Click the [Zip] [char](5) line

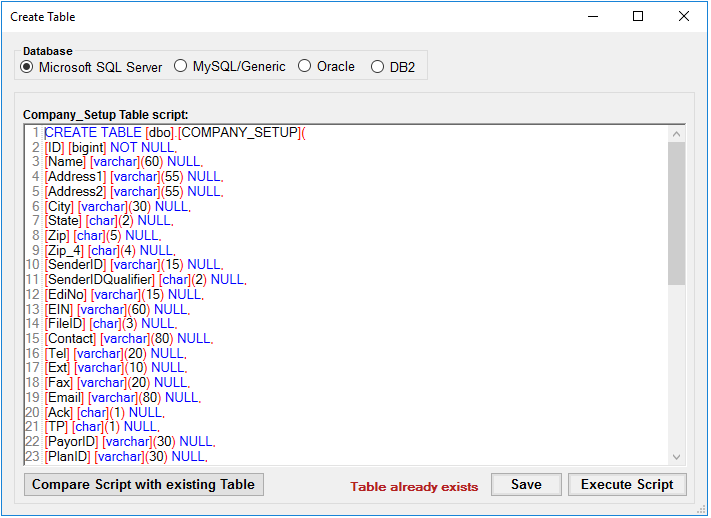[x=103, y=236]
